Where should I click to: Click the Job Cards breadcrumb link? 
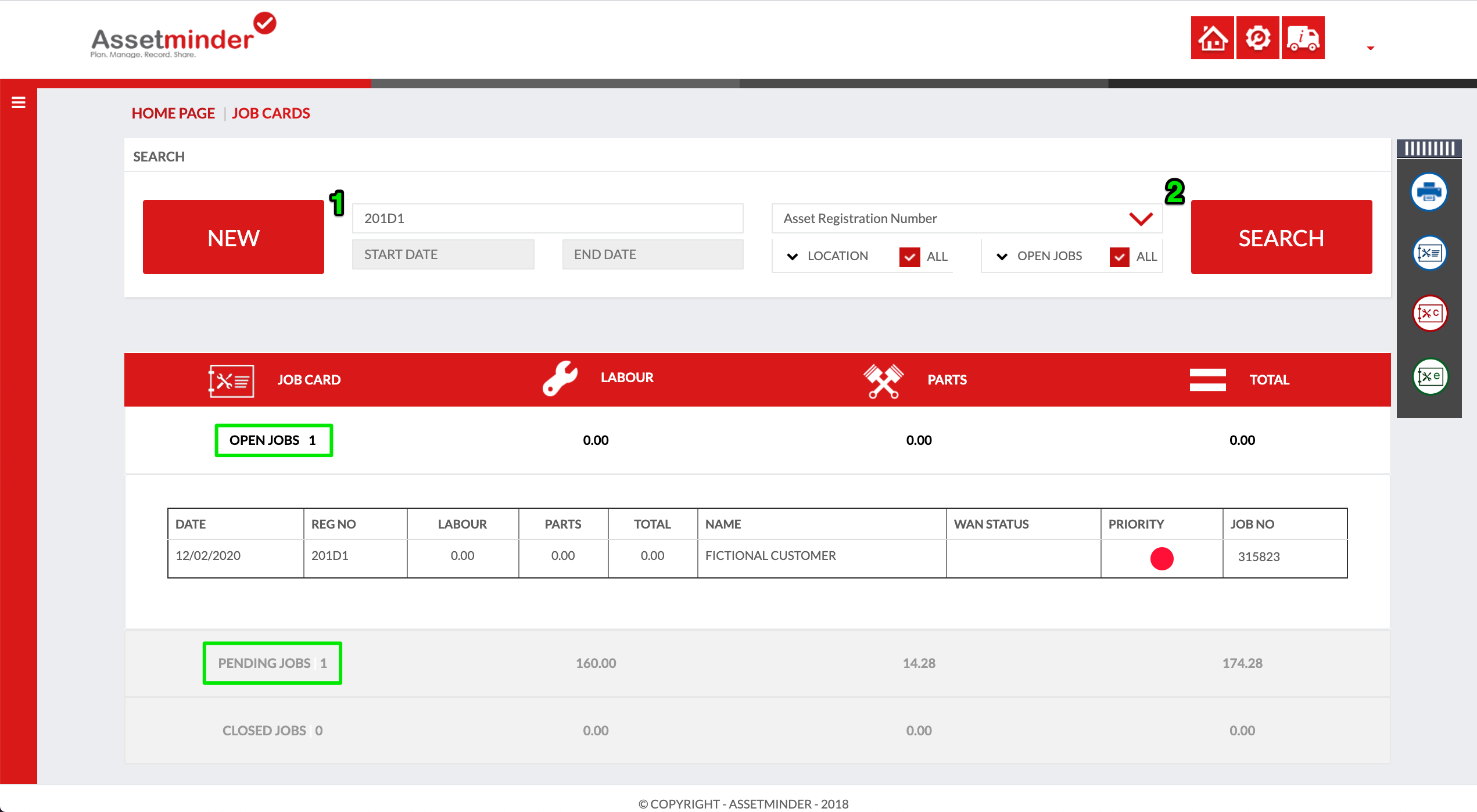(x=271, y=113)
